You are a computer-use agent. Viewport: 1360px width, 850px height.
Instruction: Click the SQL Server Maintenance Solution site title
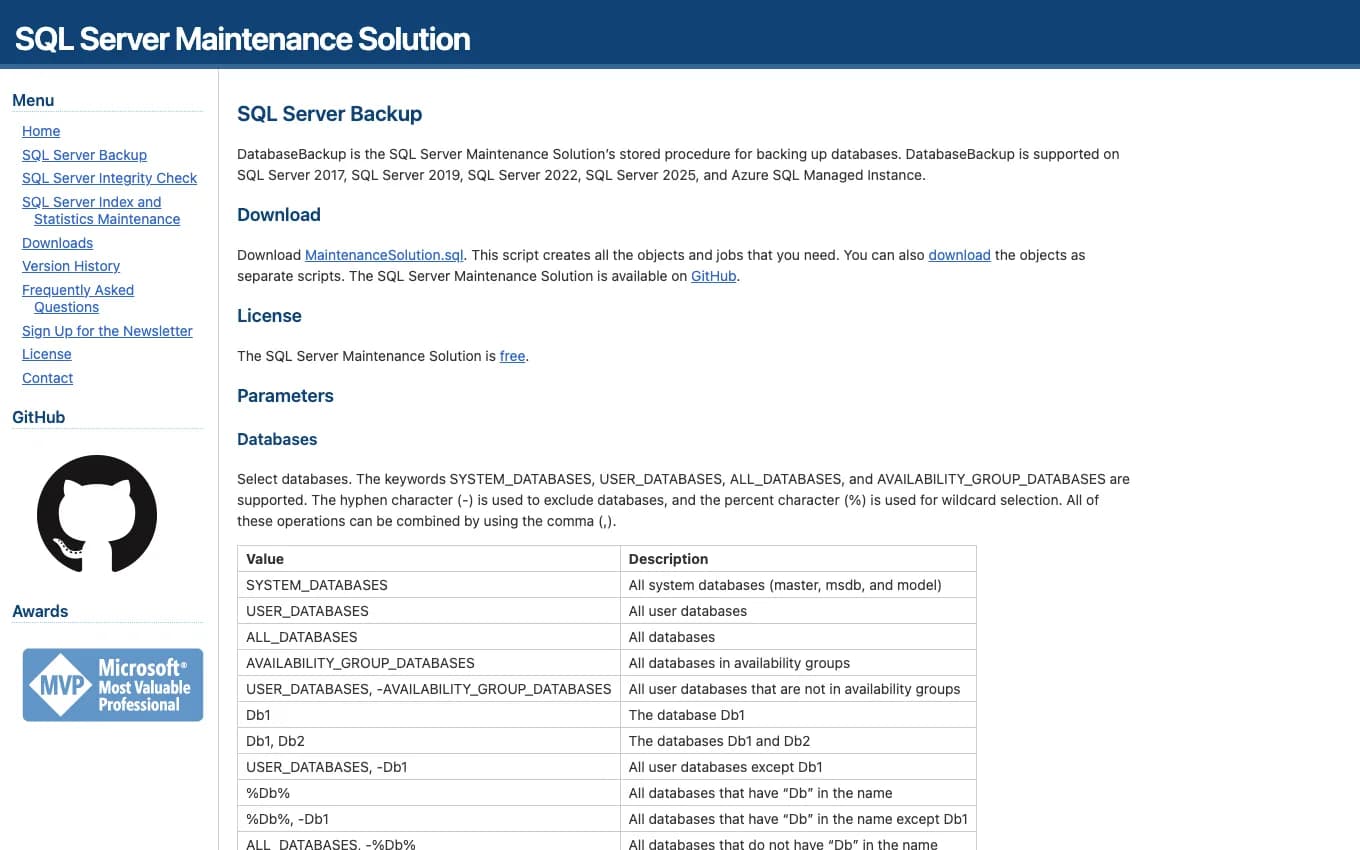[x=242, y=39]
